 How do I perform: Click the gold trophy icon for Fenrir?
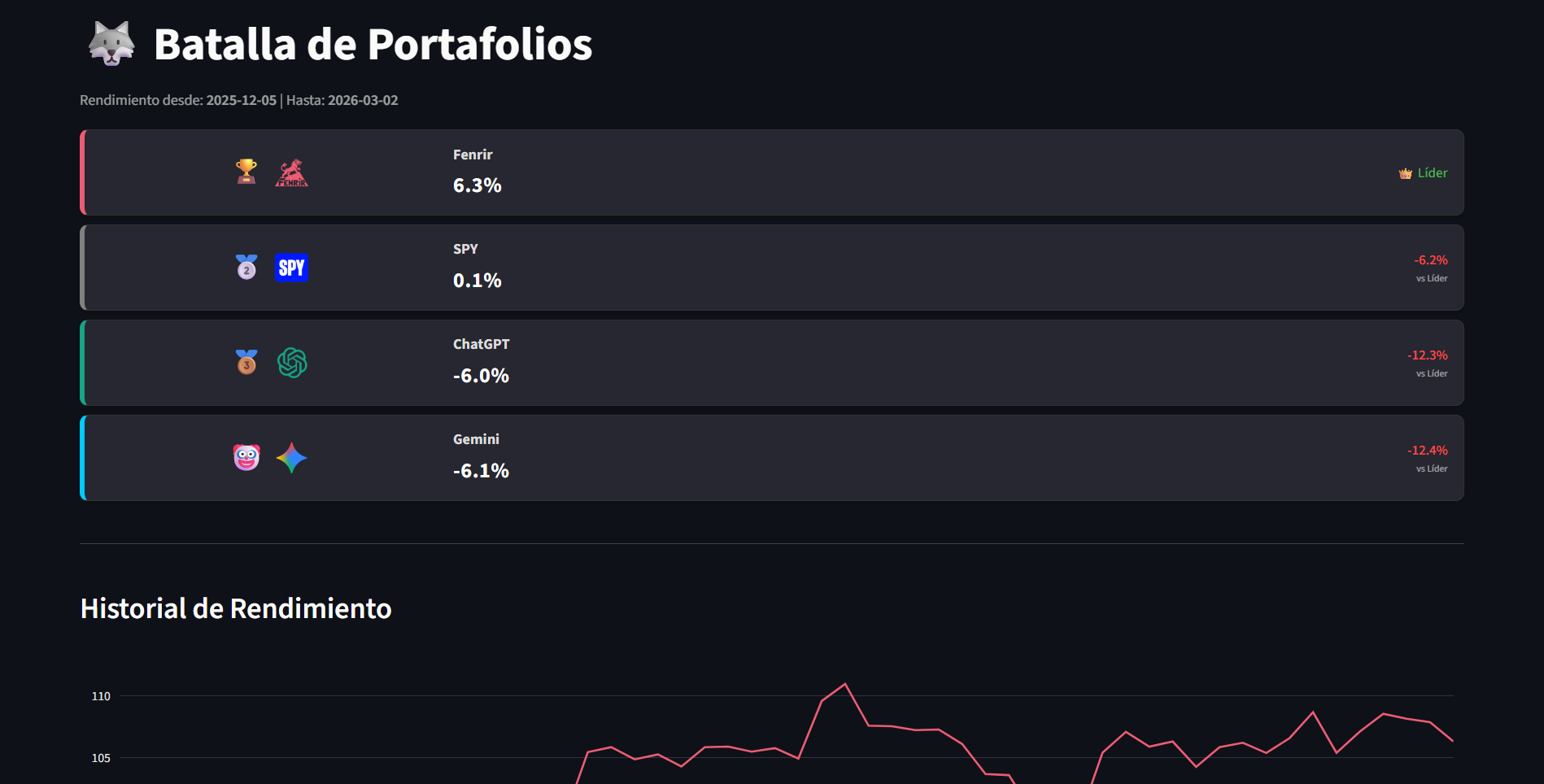point(246,172)
